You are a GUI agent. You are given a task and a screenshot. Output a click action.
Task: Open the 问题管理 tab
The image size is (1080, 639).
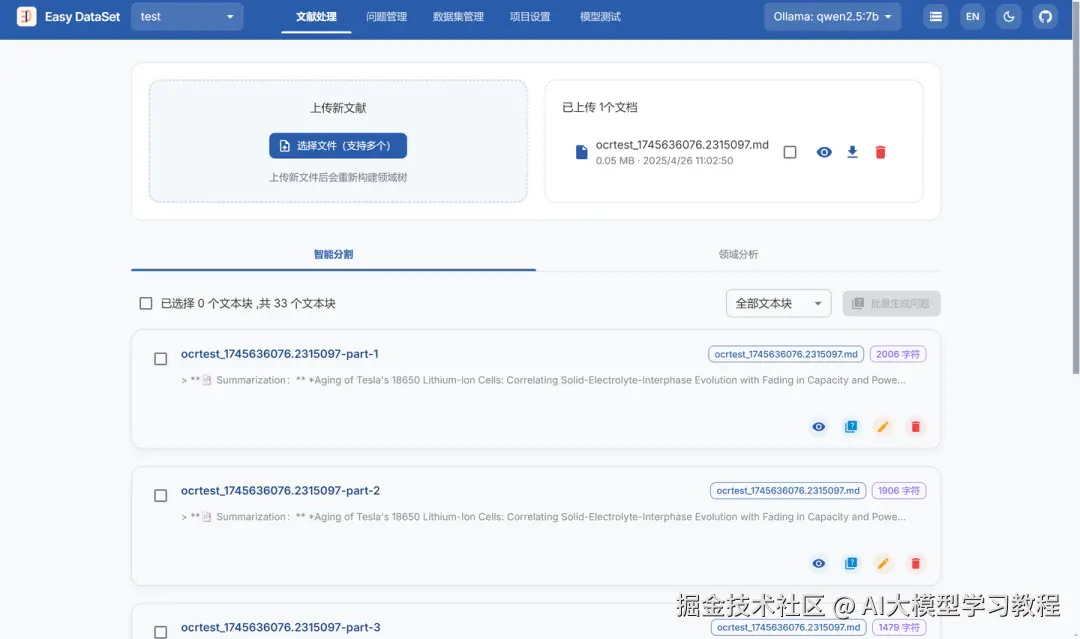[x=386, y=17]
